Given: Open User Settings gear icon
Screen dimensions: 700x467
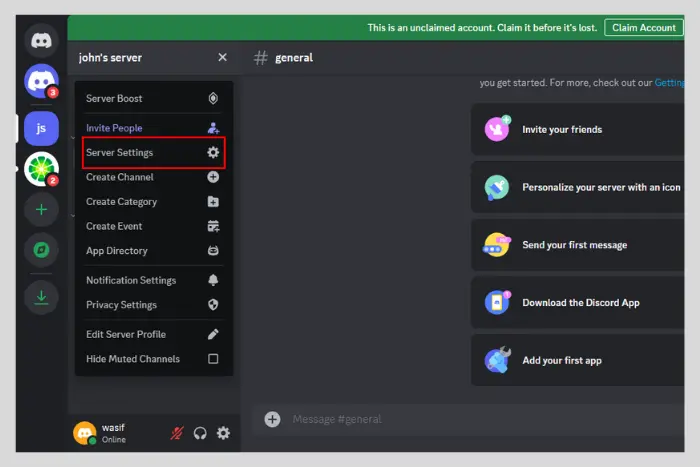Looking at the screenshot, I should click(x=223, y=433).
